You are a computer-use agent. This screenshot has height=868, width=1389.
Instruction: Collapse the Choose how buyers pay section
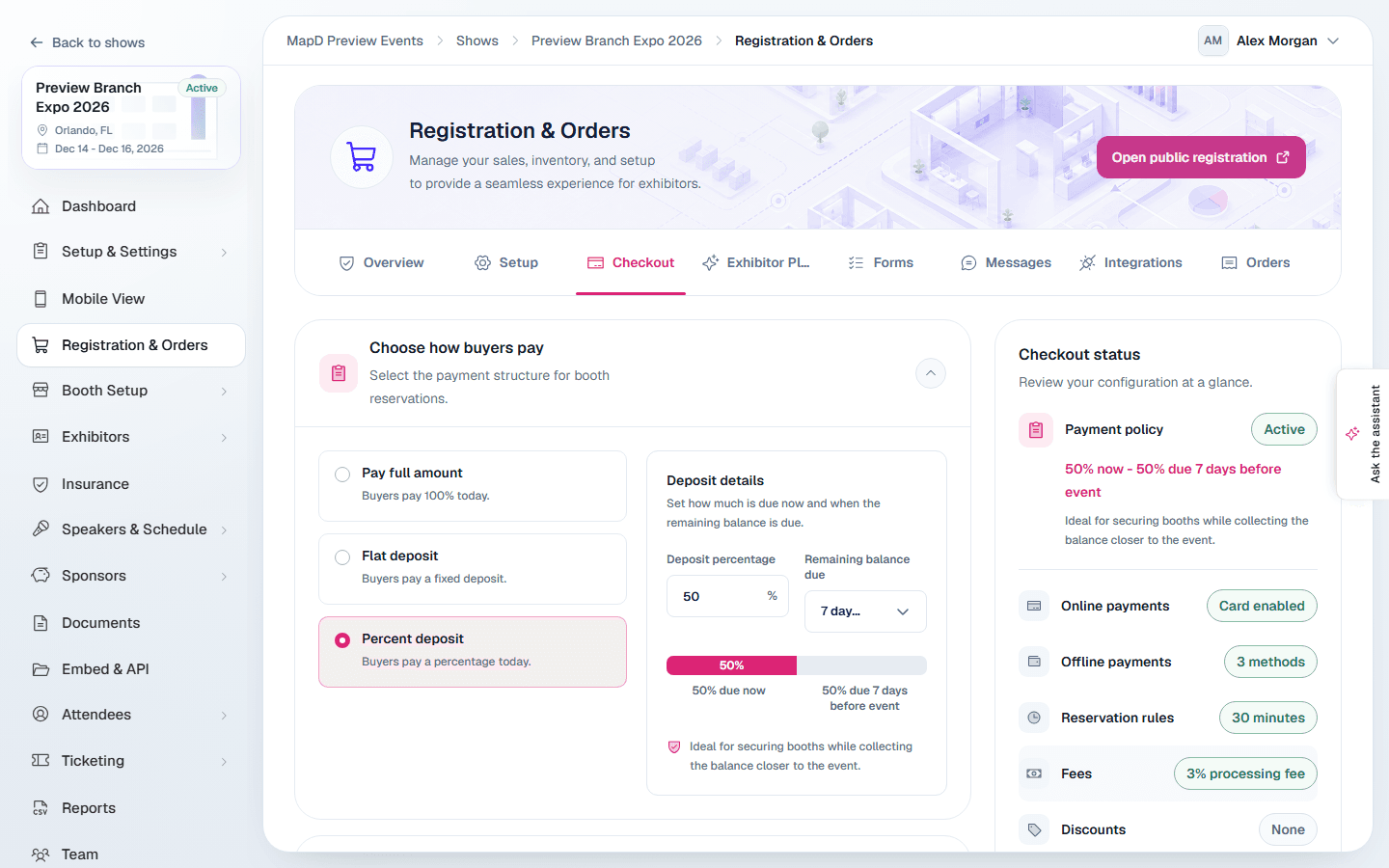[x=931, y=373]
